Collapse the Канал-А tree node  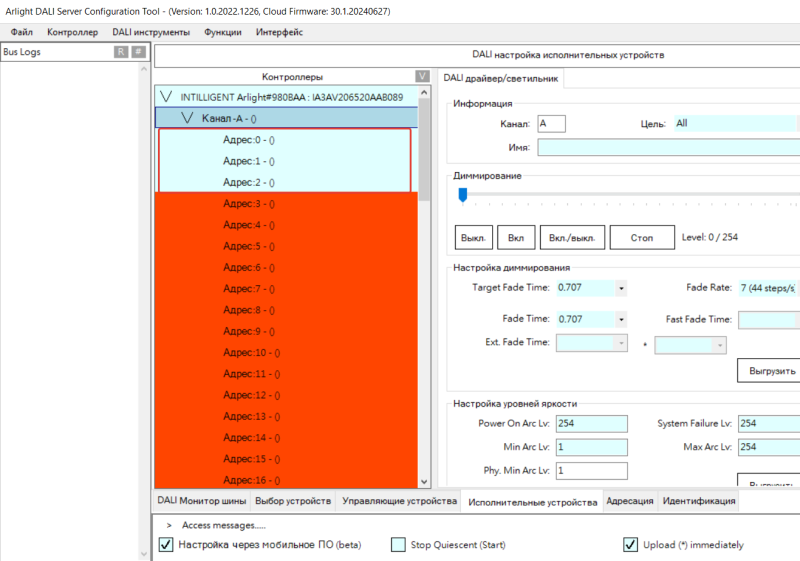[x=187, y=118]
